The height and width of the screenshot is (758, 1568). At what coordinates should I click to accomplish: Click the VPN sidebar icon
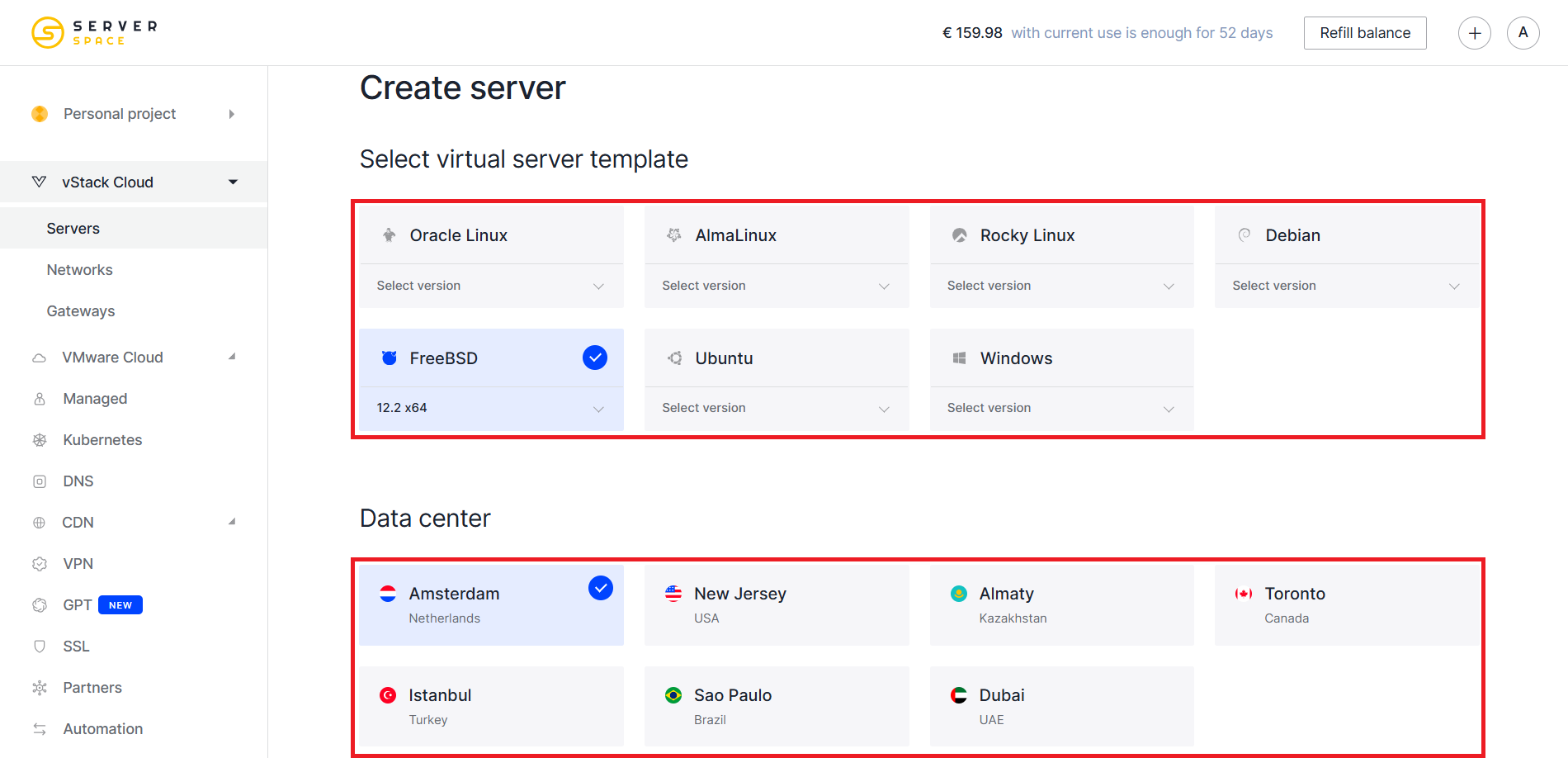coord(39,564)
